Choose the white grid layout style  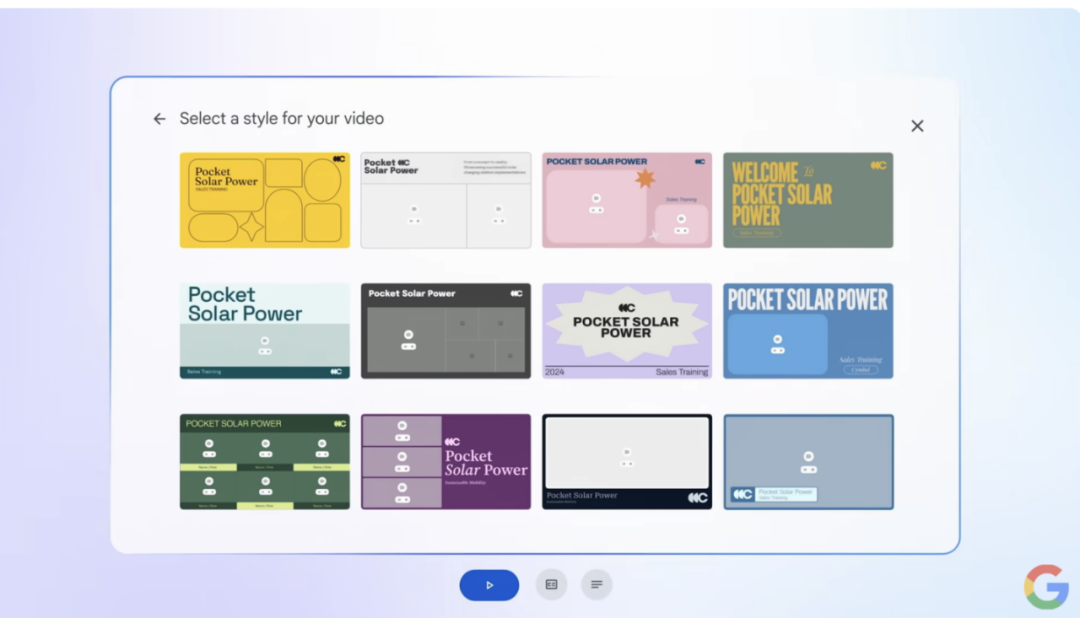click(x=446, y=200)
